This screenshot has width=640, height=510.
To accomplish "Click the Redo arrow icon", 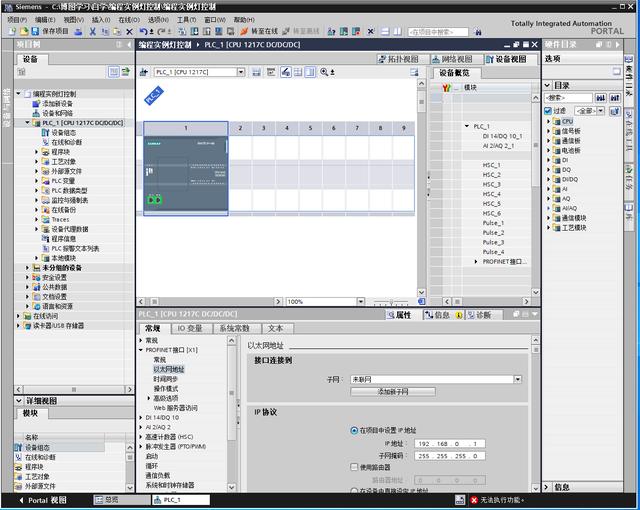I will 162,31.
